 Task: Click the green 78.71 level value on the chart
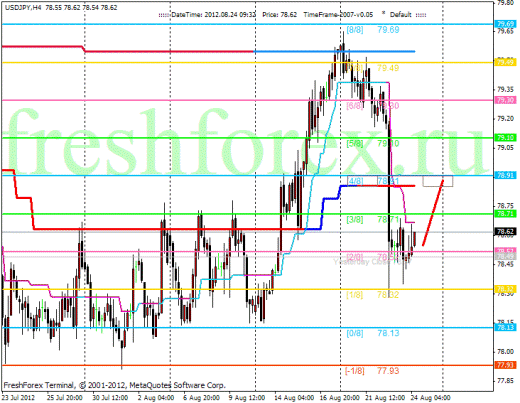388,219
